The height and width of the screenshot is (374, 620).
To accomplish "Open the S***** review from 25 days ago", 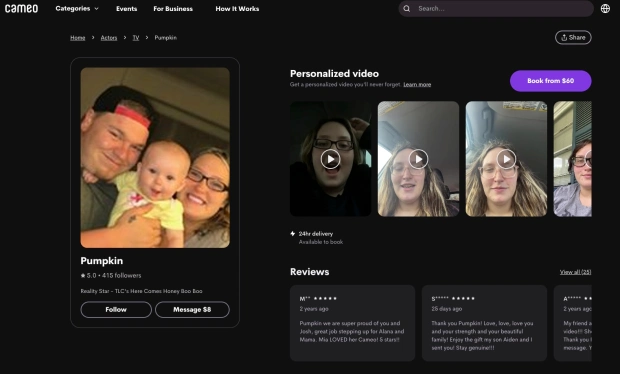I will point(484,323).
